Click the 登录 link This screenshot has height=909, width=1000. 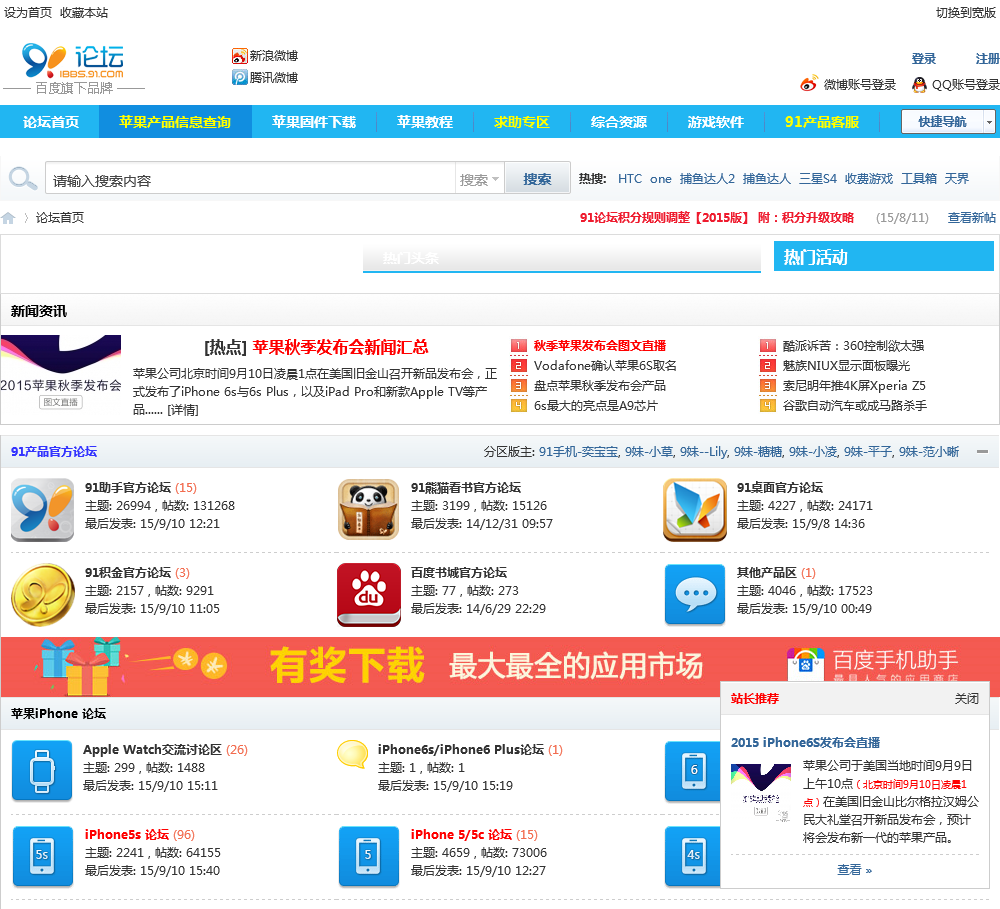pyautogui.click(x=923, y=59)
